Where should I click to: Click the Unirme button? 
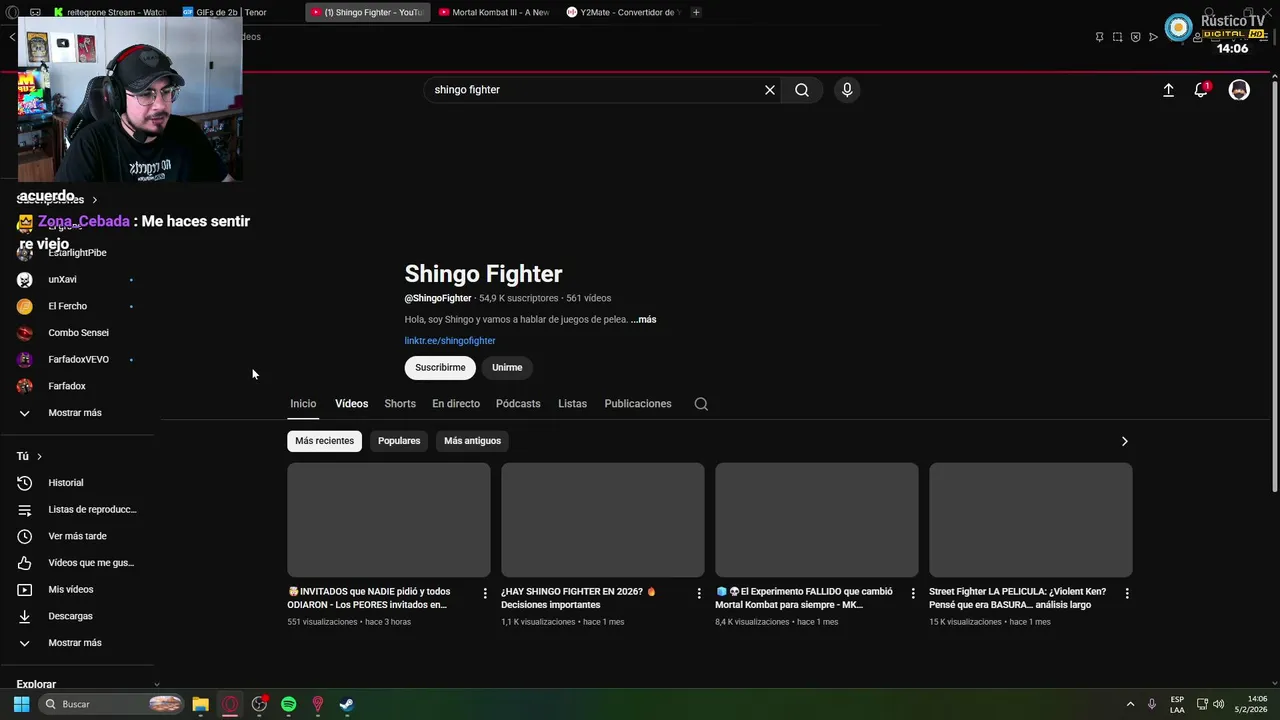(x=507, y=368)
